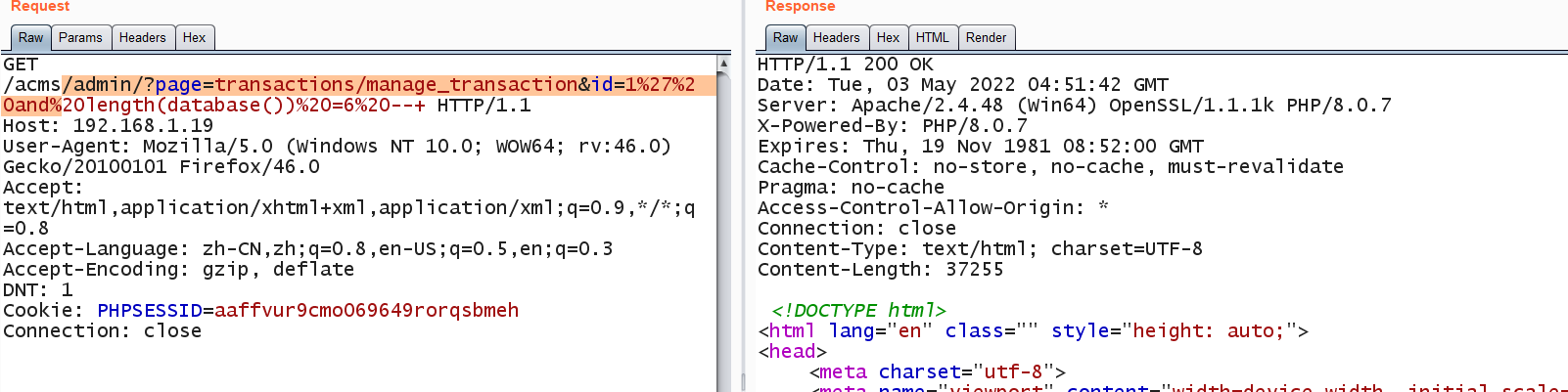The width and height of the screenshot is (1568, 392).
Task: Switch to the Request Headers tab
Action: [143, 38]
